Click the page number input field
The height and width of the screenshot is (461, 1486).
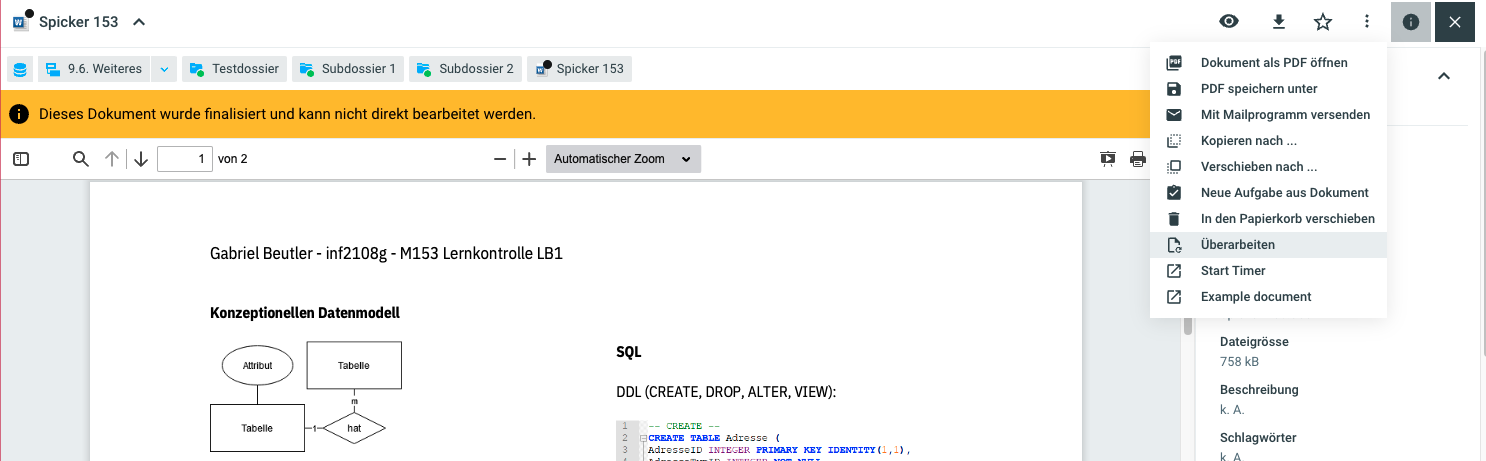click(x=185, y=159)
